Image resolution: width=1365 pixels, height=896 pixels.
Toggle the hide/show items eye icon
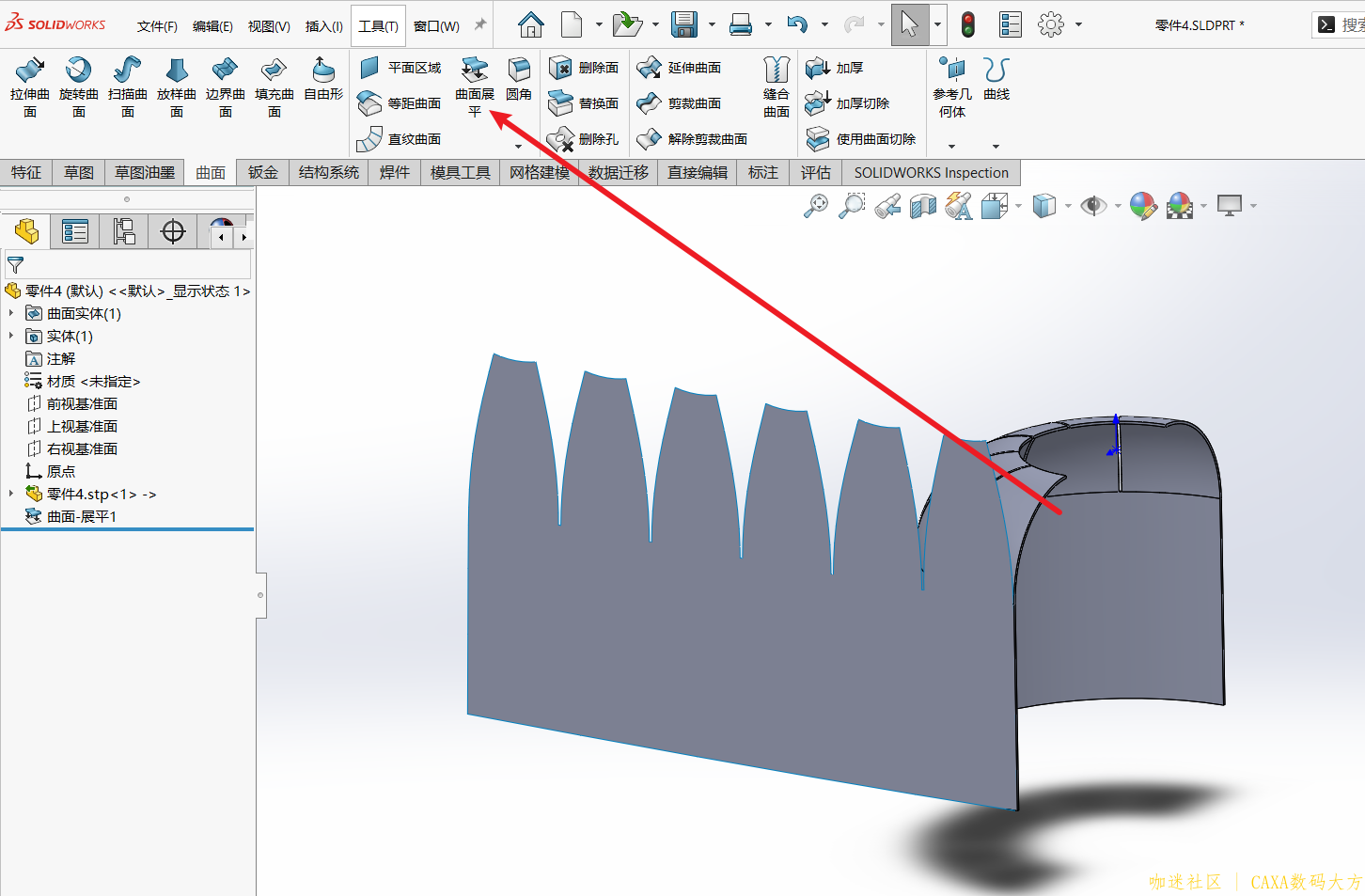coord(1092,206)
